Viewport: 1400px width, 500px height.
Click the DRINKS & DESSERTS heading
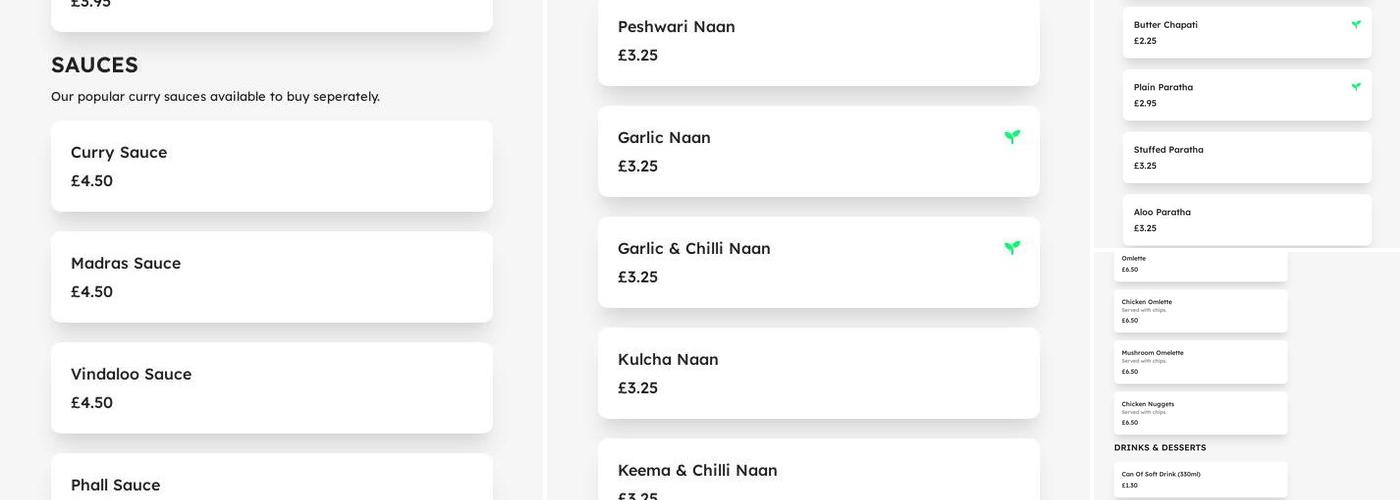coord(1160,448)
